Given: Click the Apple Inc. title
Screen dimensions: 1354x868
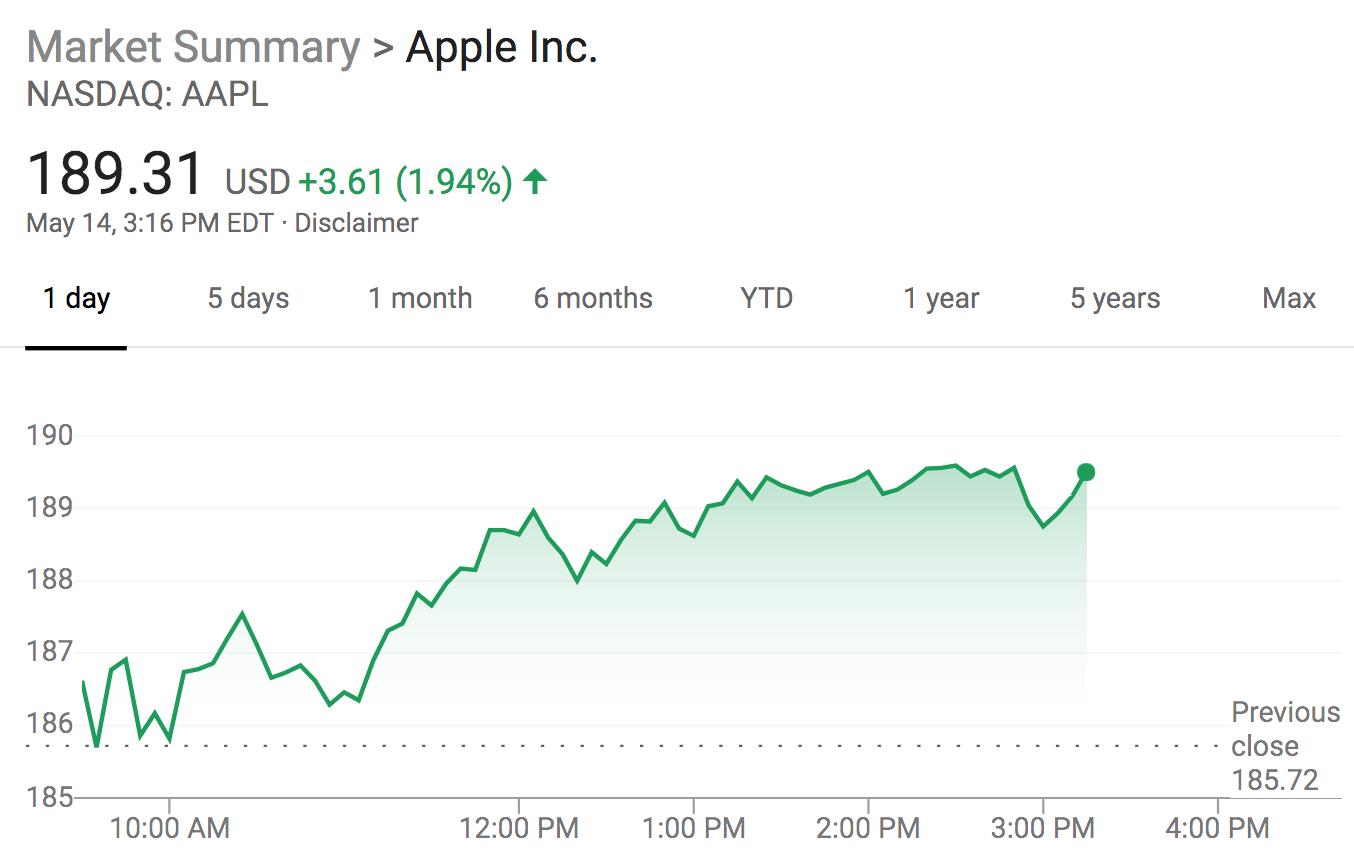Looking at the screenshot, I should (x=501, y=47).
